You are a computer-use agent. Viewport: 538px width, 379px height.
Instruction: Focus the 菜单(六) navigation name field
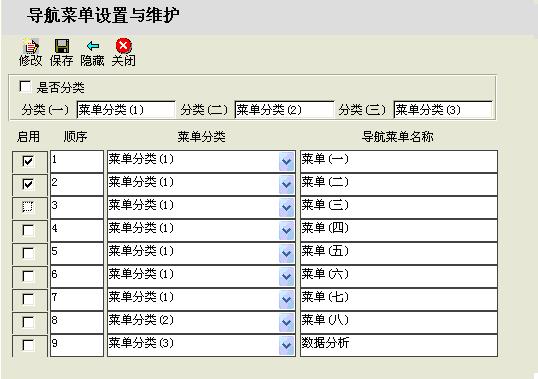[399, 276]
